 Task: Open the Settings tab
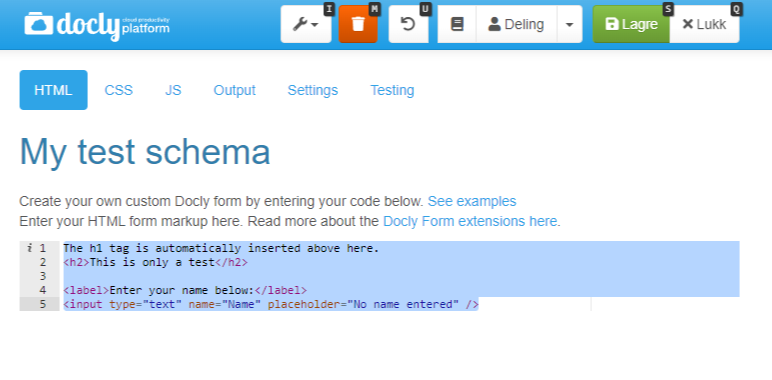[313, 90]
